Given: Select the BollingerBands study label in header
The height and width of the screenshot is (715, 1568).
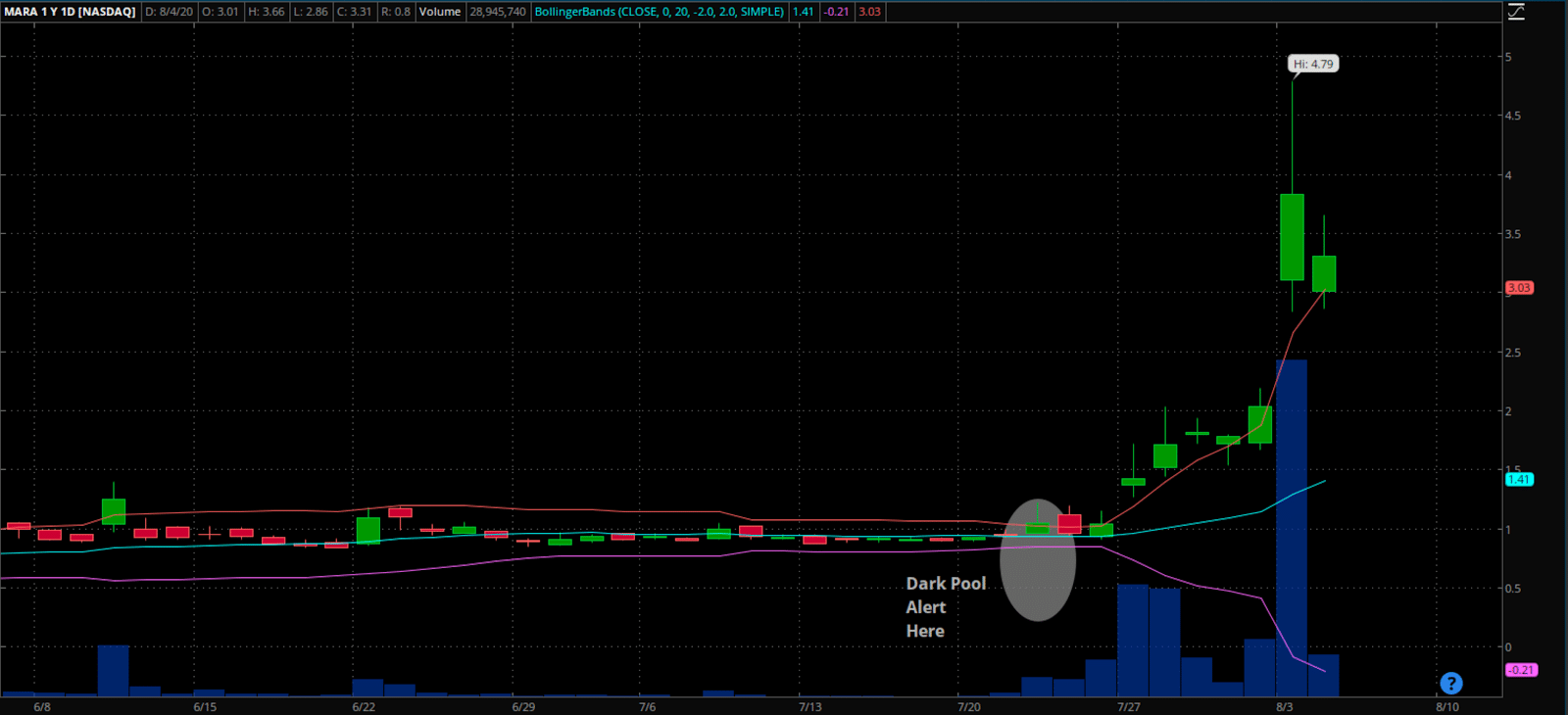Looking at the screenshot, I should point(660,12).
